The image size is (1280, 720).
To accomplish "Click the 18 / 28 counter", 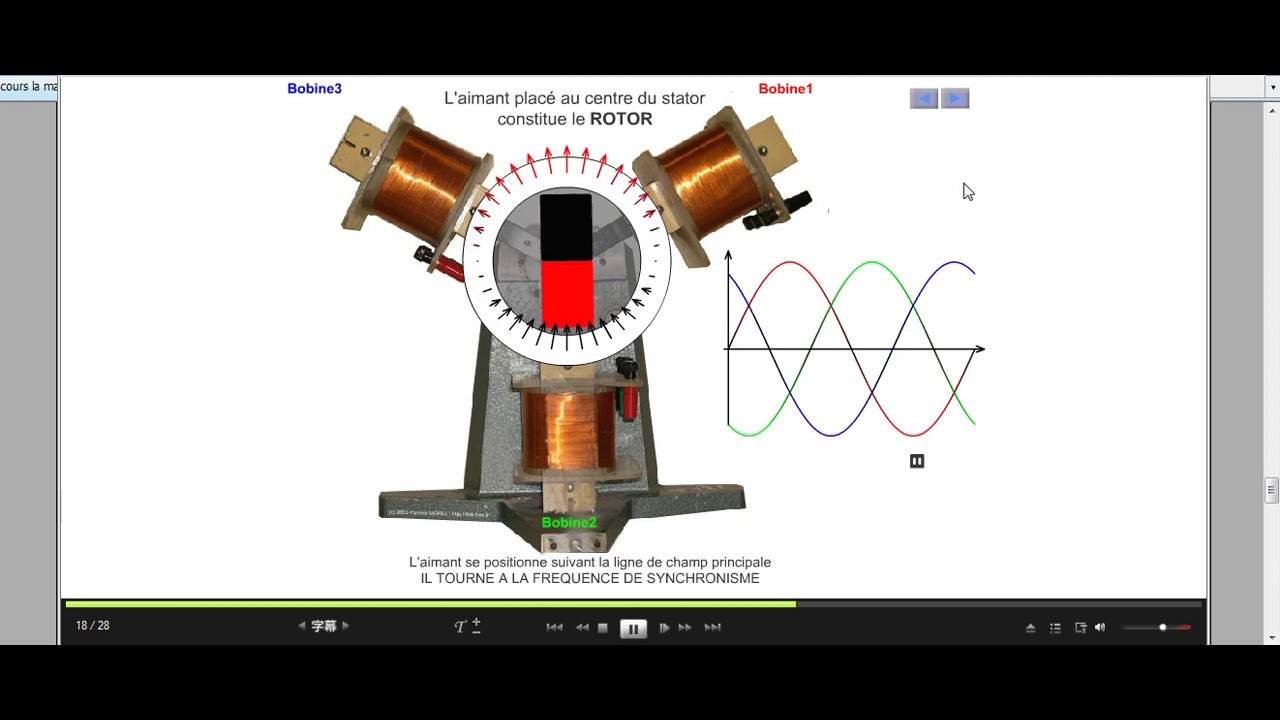I will click(92, 626).
